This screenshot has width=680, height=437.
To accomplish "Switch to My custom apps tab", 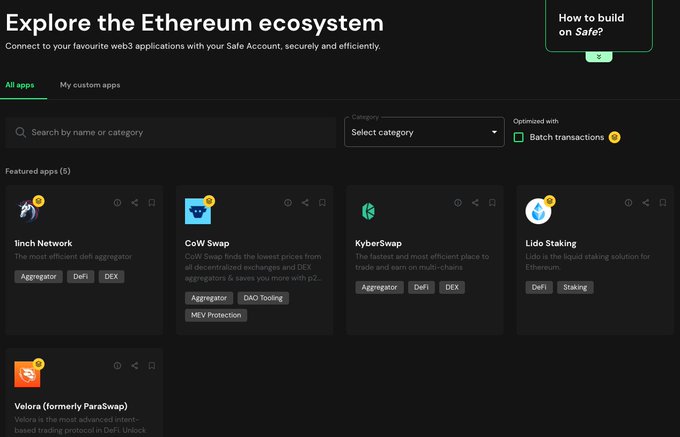I will coord(90,85).
